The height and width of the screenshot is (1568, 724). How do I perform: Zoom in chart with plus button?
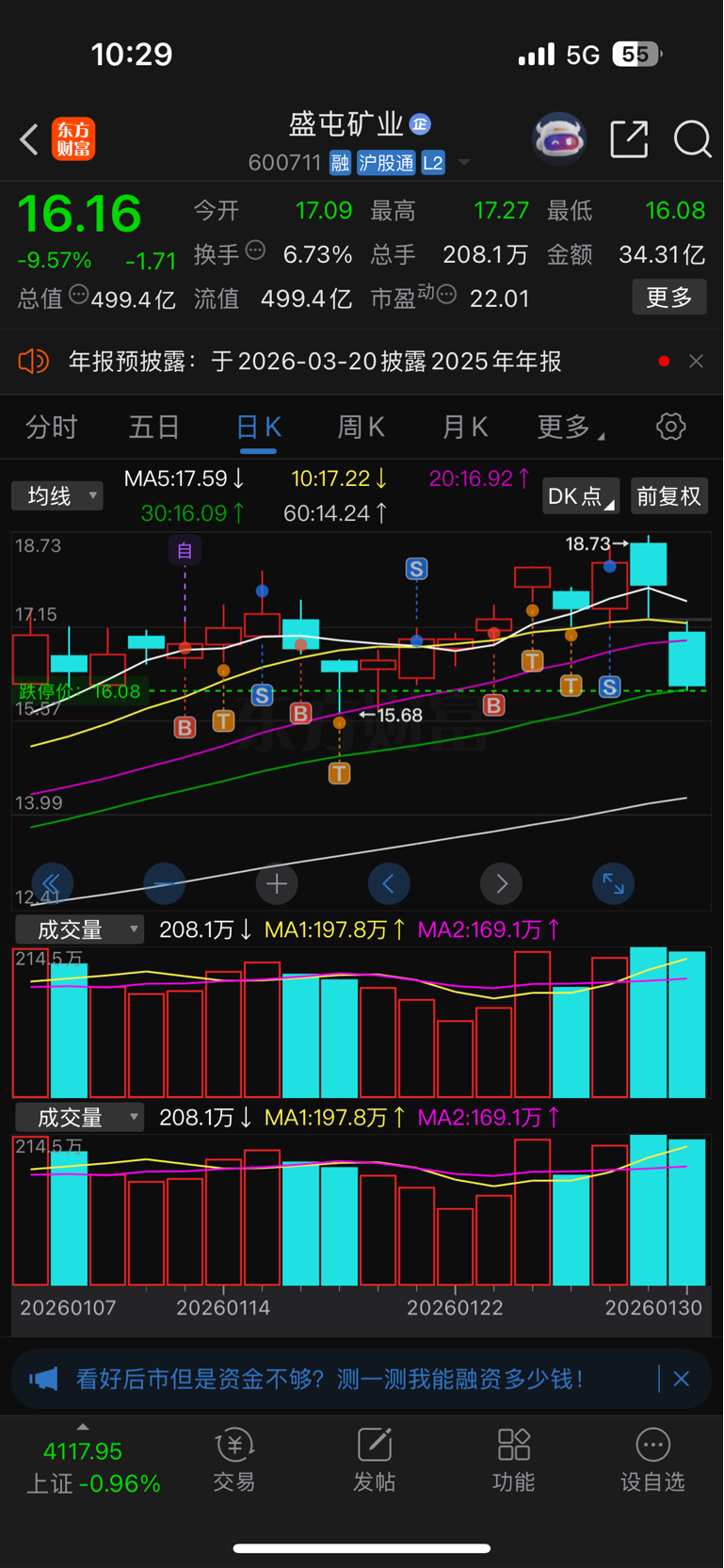[277, 883]
